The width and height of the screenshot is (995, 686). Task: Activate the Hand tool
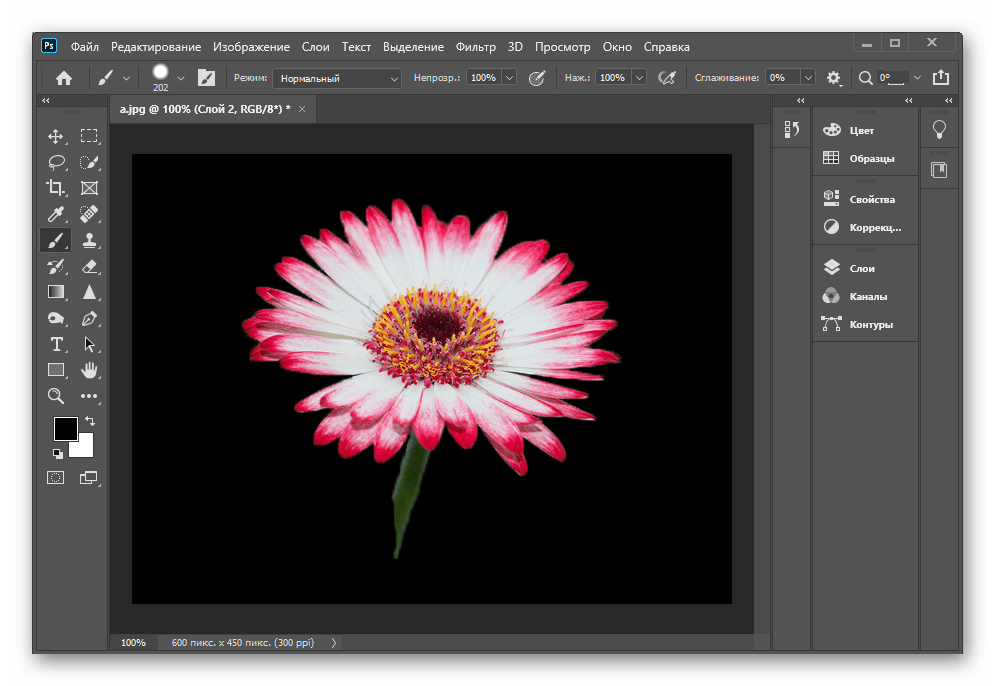pos(89,370)
